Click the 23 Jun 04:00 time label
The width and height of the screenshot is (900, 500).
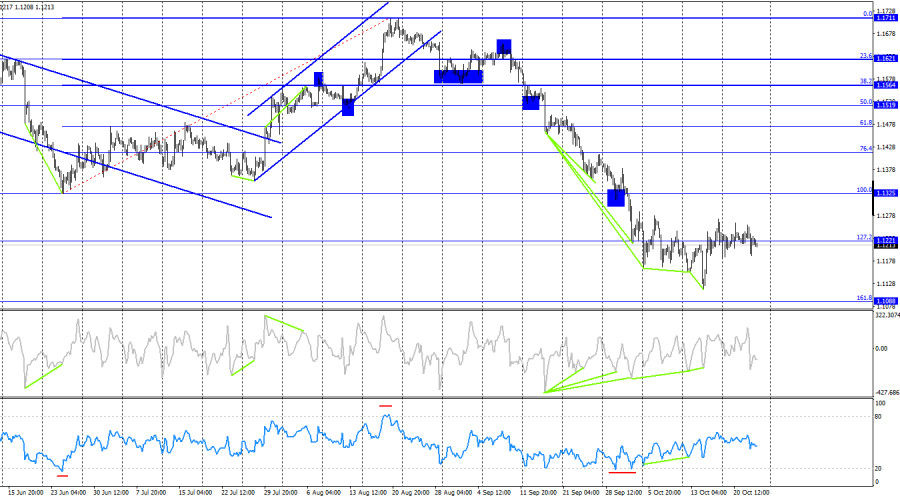tap(68, 493)
